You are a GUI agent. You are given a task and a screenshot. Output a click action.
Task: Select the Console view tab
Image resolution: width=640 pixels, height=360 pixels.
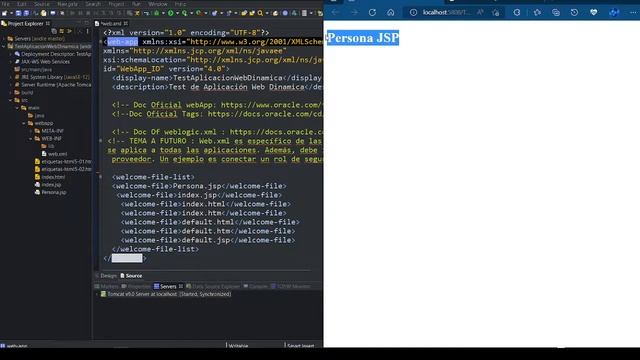pos(256,287)
